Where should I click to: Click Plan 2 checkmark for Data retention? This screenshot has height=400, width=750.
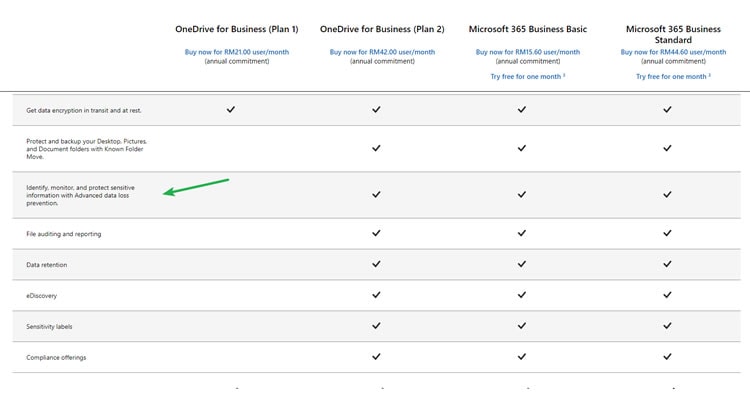pos(376,264)
